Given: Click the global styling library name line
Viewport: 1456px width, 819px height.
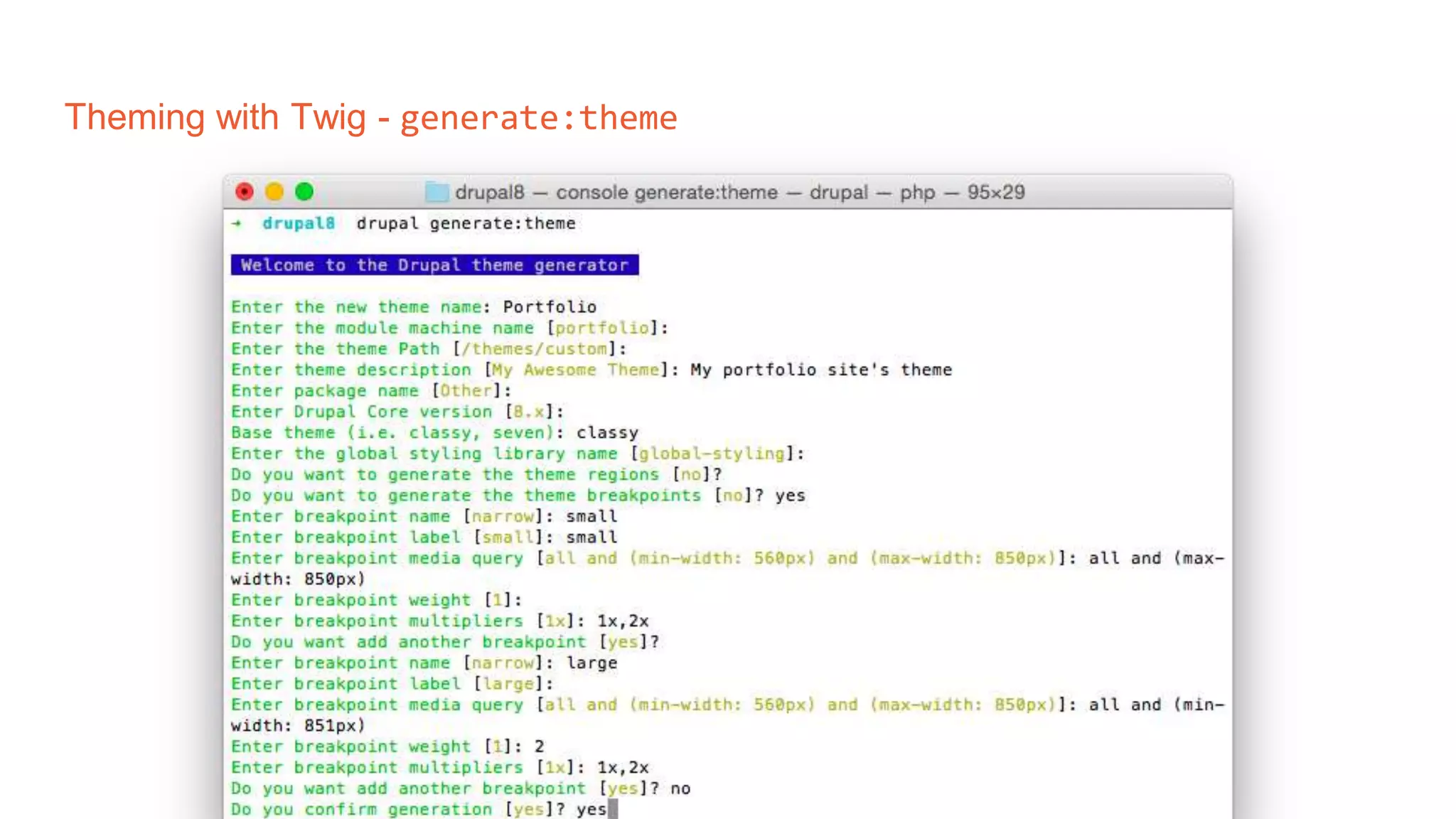Looking at the screenshot, I should coord(518,454).
